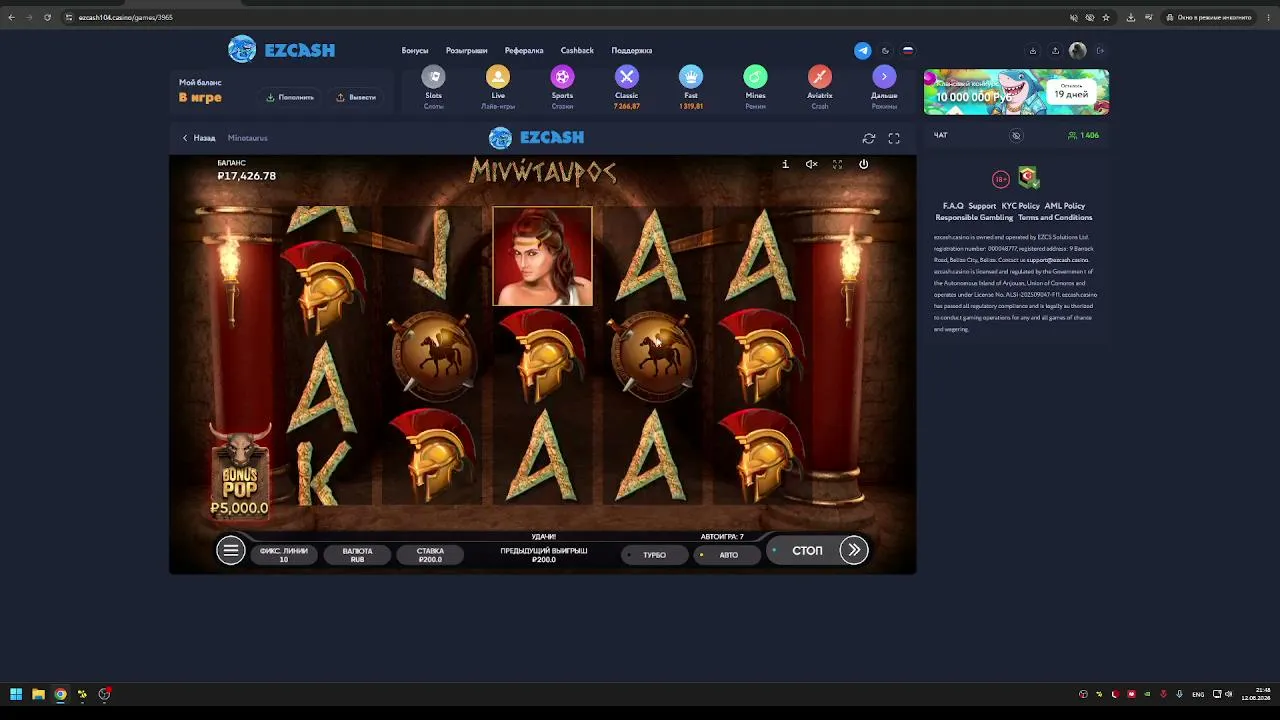Viewport: 1280px width, 720px height.
Task: Open the Валюта RUB selector
Action: click(357, 555)
